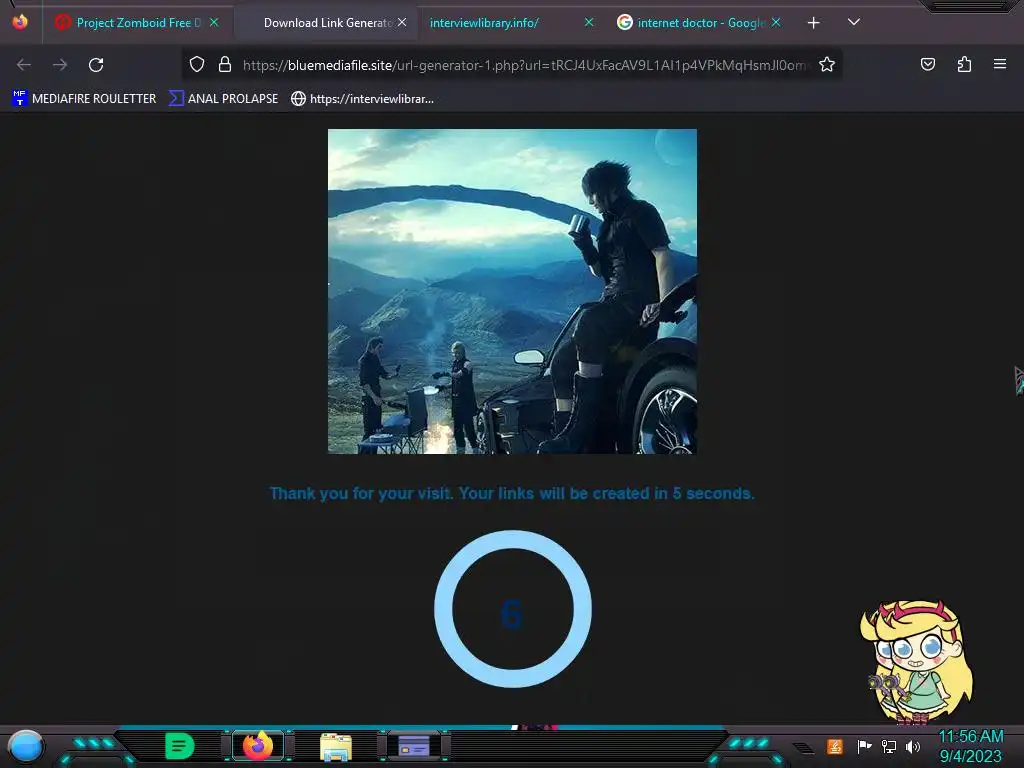Close the interviewlibrary.info tab
The height and width of the screenshot is (768, 1024).
589,23
